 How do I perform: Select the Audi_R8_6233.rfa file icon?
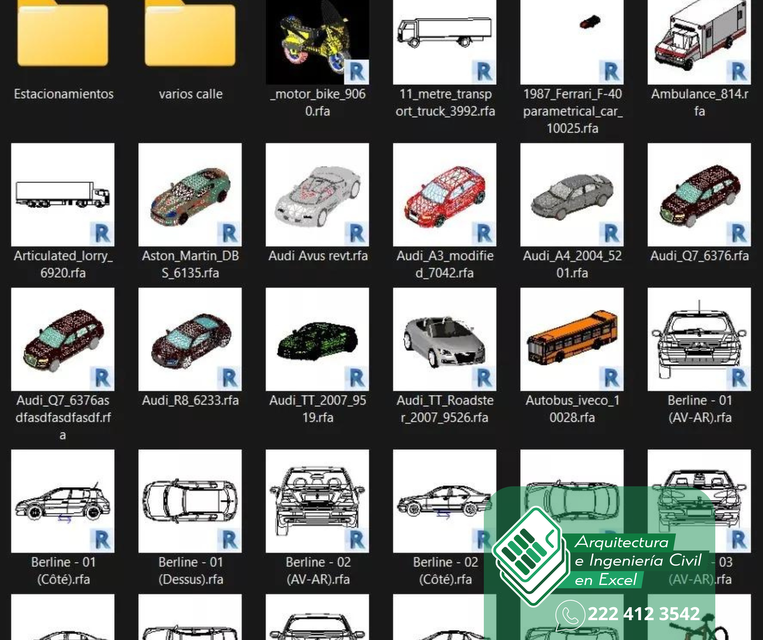click(190, 339)
